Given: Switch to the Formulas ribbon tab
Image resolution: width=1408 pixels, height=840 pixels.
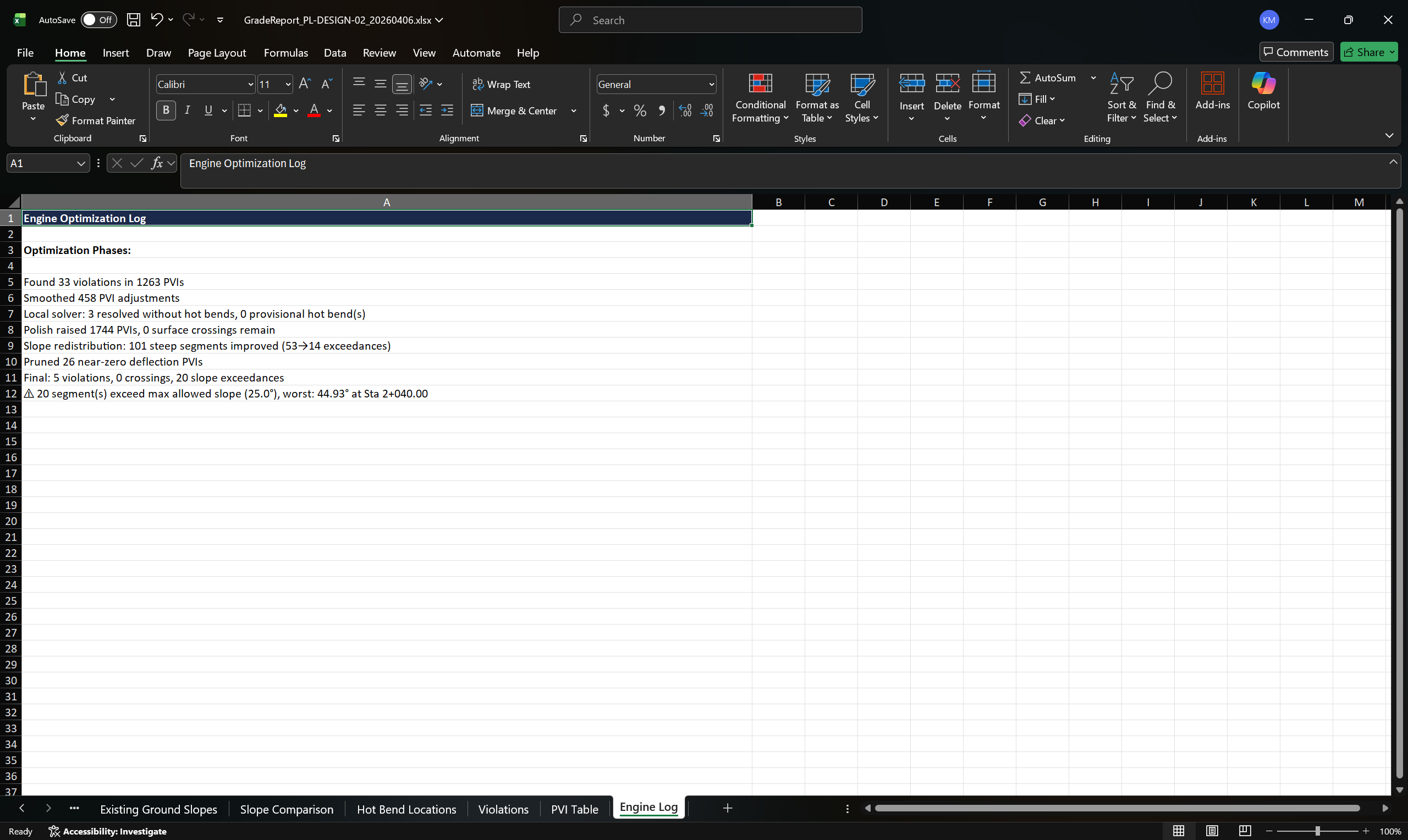Looking at the screenshot, I should (x=286, y=52).
